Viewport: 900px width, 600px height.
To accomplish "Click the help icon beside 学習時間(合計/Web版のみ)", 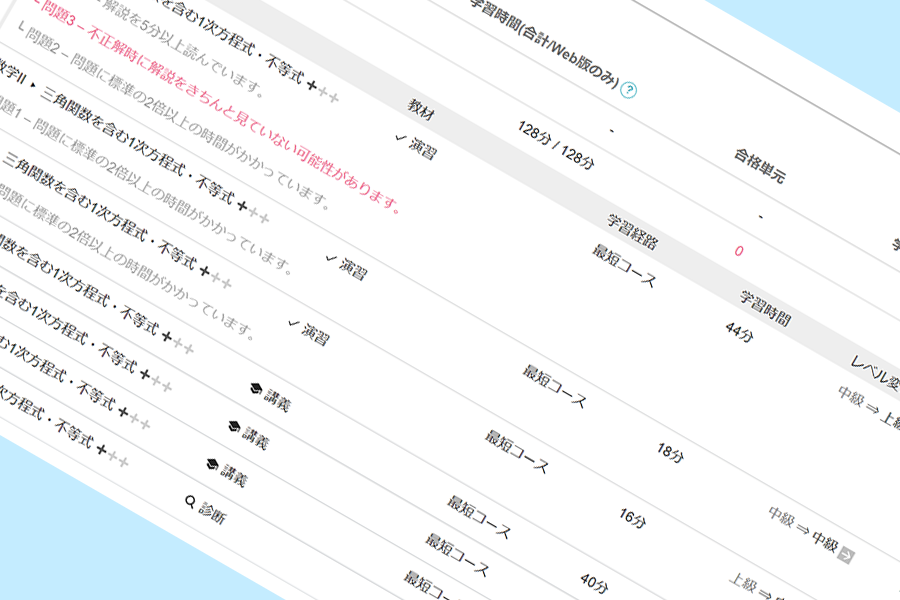I will pos(629,92).
